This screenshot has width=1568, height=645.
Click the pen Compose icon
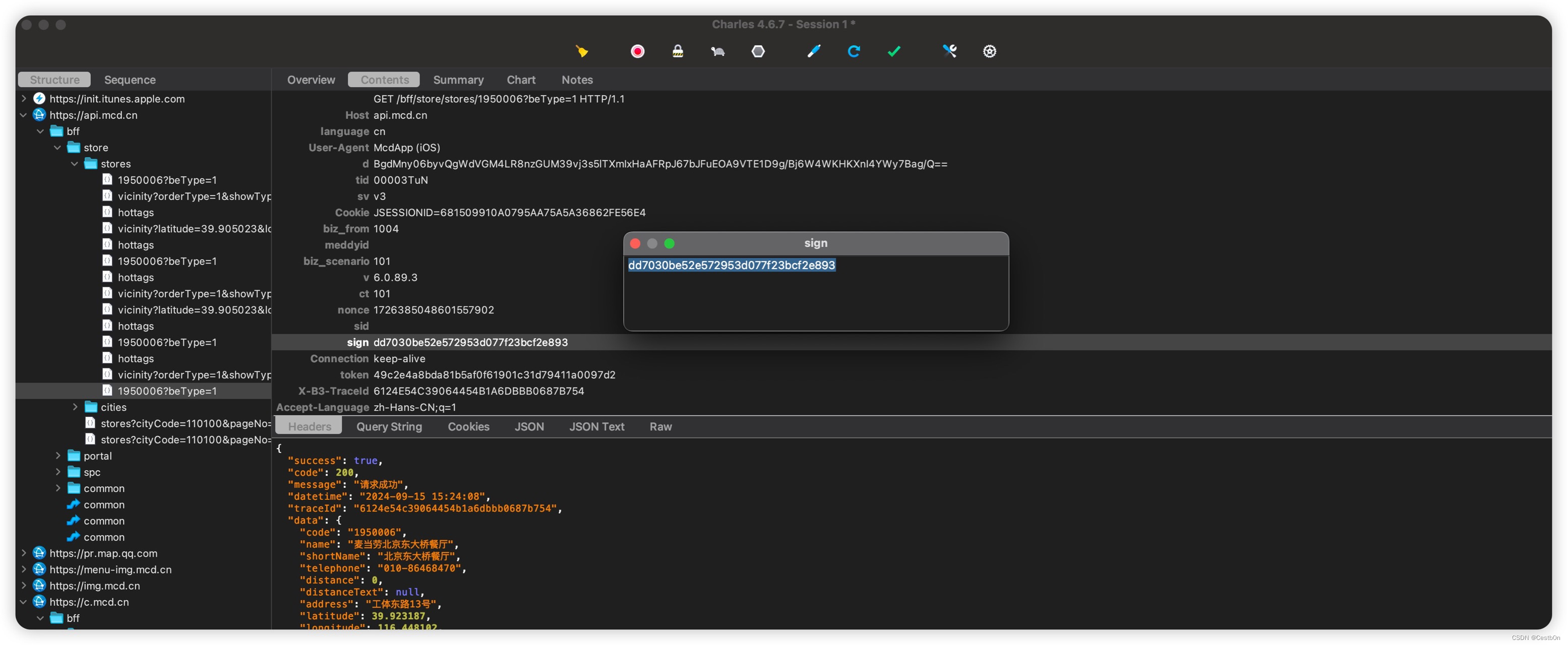coord(813,51)
